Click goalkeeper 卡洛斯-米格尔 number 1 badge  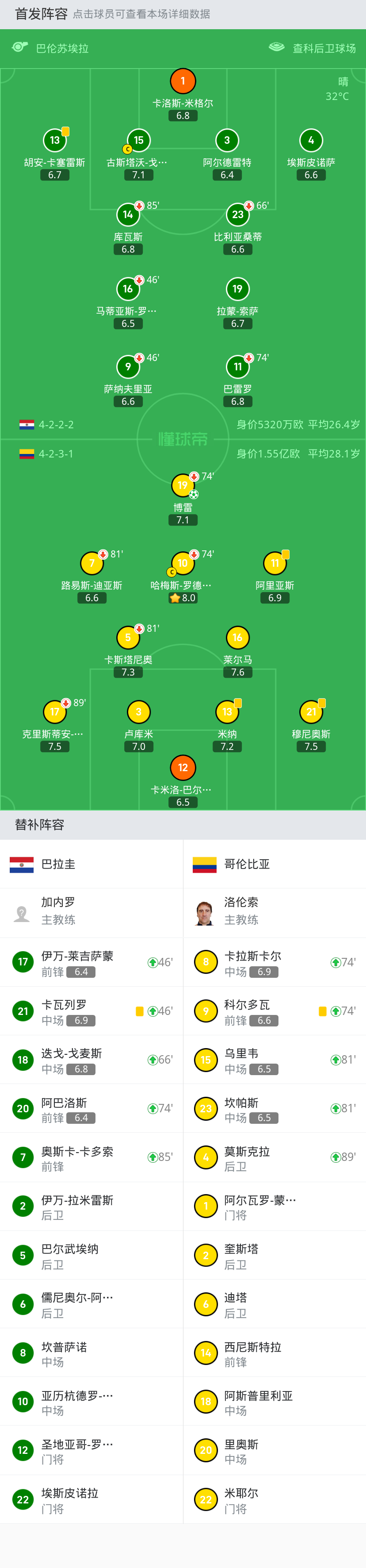(183, 81)
